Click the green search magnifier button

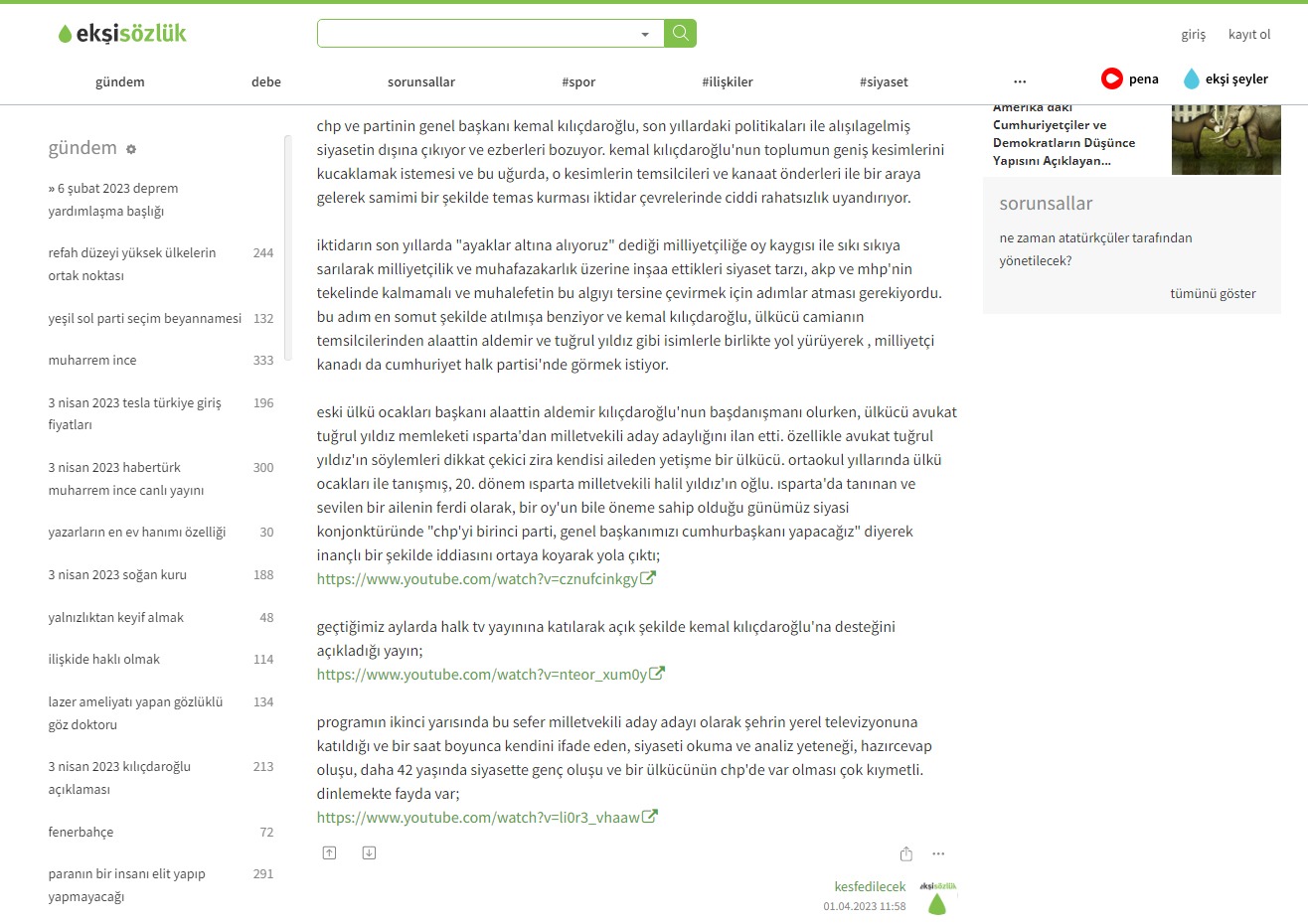(681, 34)
